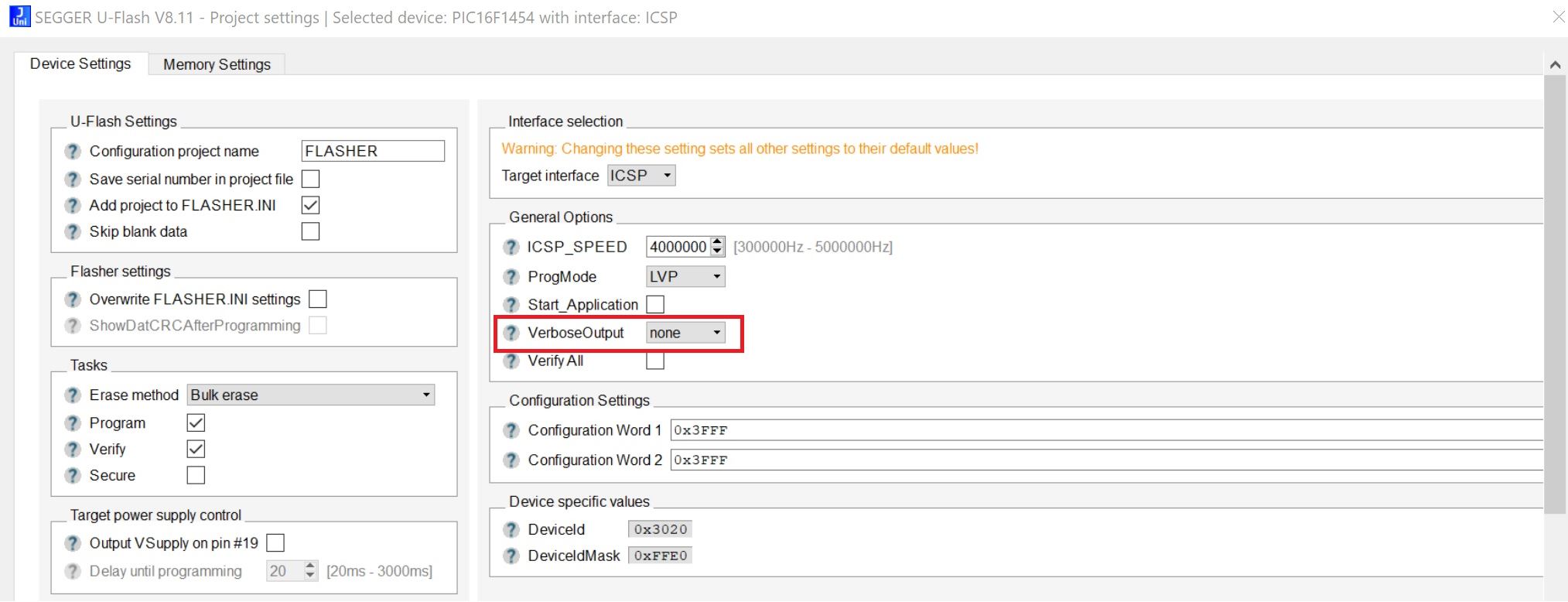This screenshot has height=602, width=1568.
Task: Click help icon next to Program task
Action: [73, 422]
